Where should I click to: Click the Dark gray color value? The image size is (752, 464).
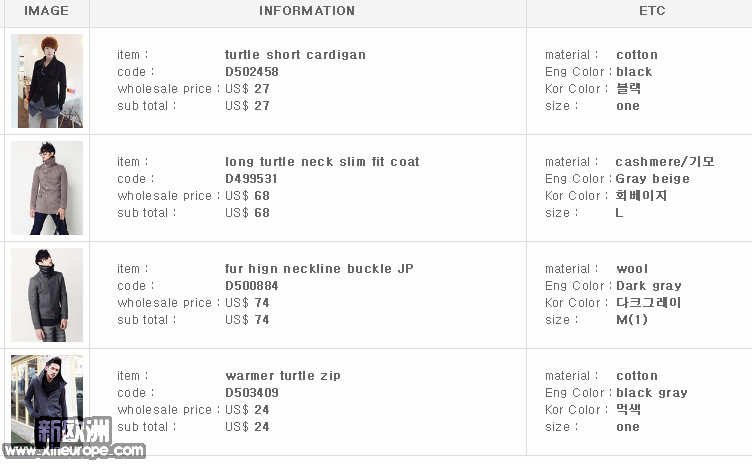649,286
